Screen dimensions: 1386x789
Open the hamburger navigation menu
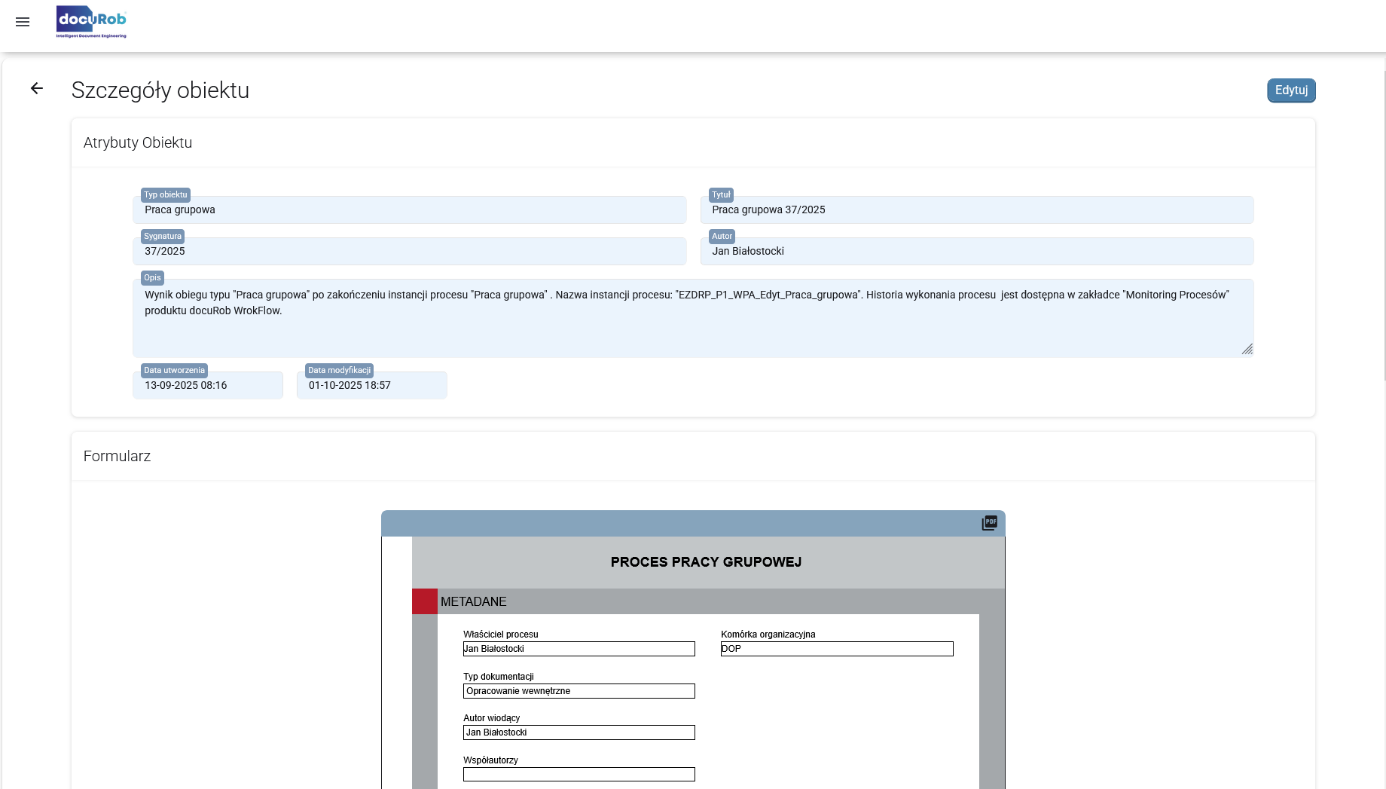(23, 22)
